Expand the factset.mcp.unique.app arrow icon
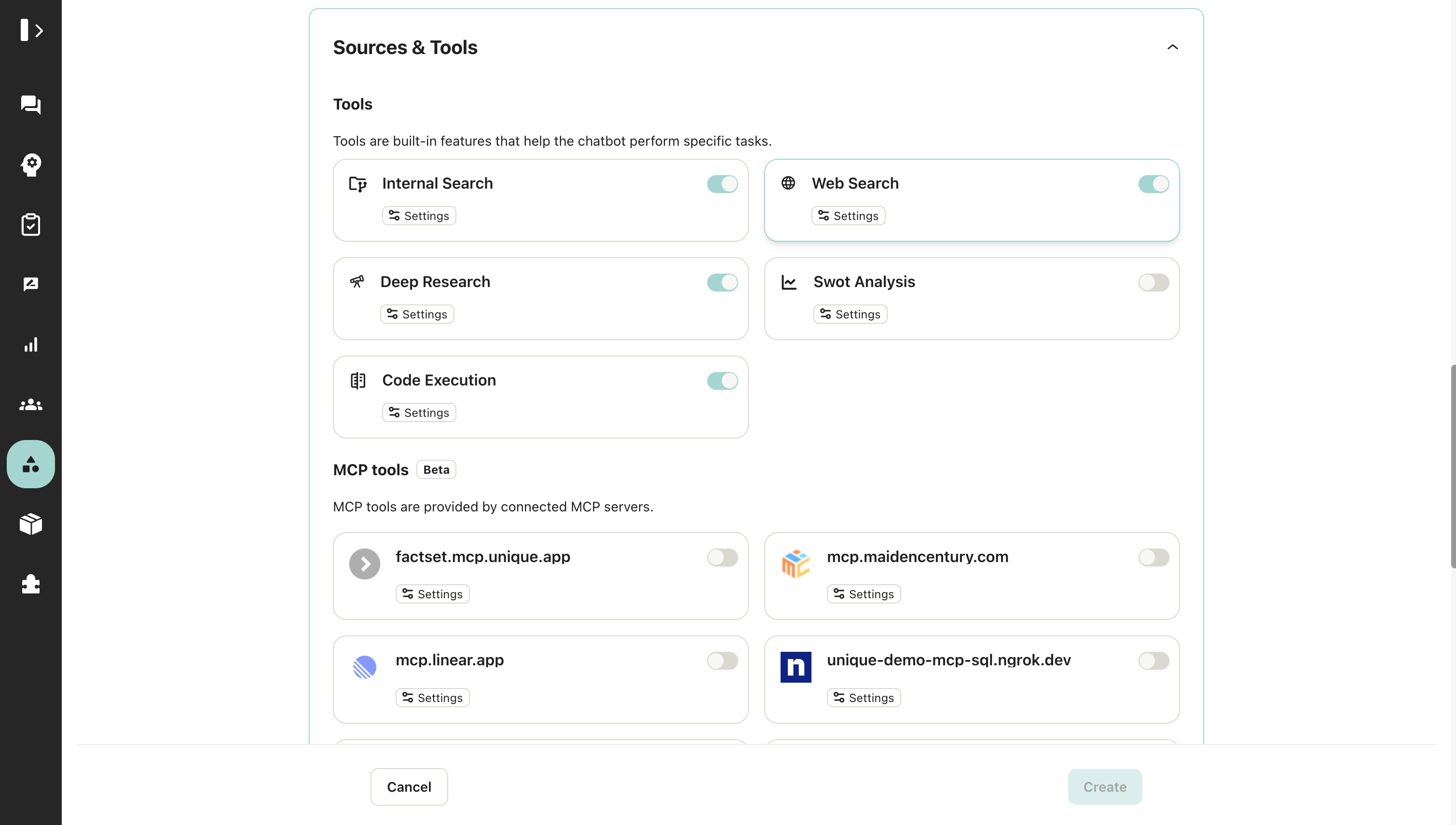This screenshot has height=825, width=1456. (x=364, y=564)
